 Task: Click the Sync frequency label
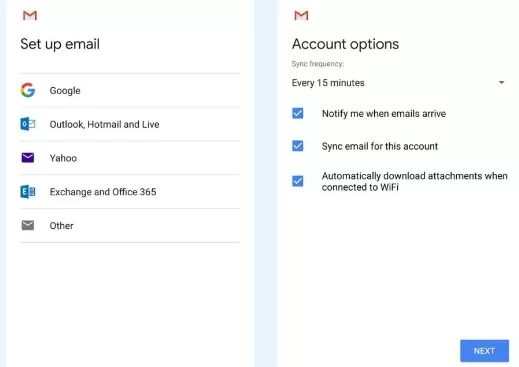(318, 64)
